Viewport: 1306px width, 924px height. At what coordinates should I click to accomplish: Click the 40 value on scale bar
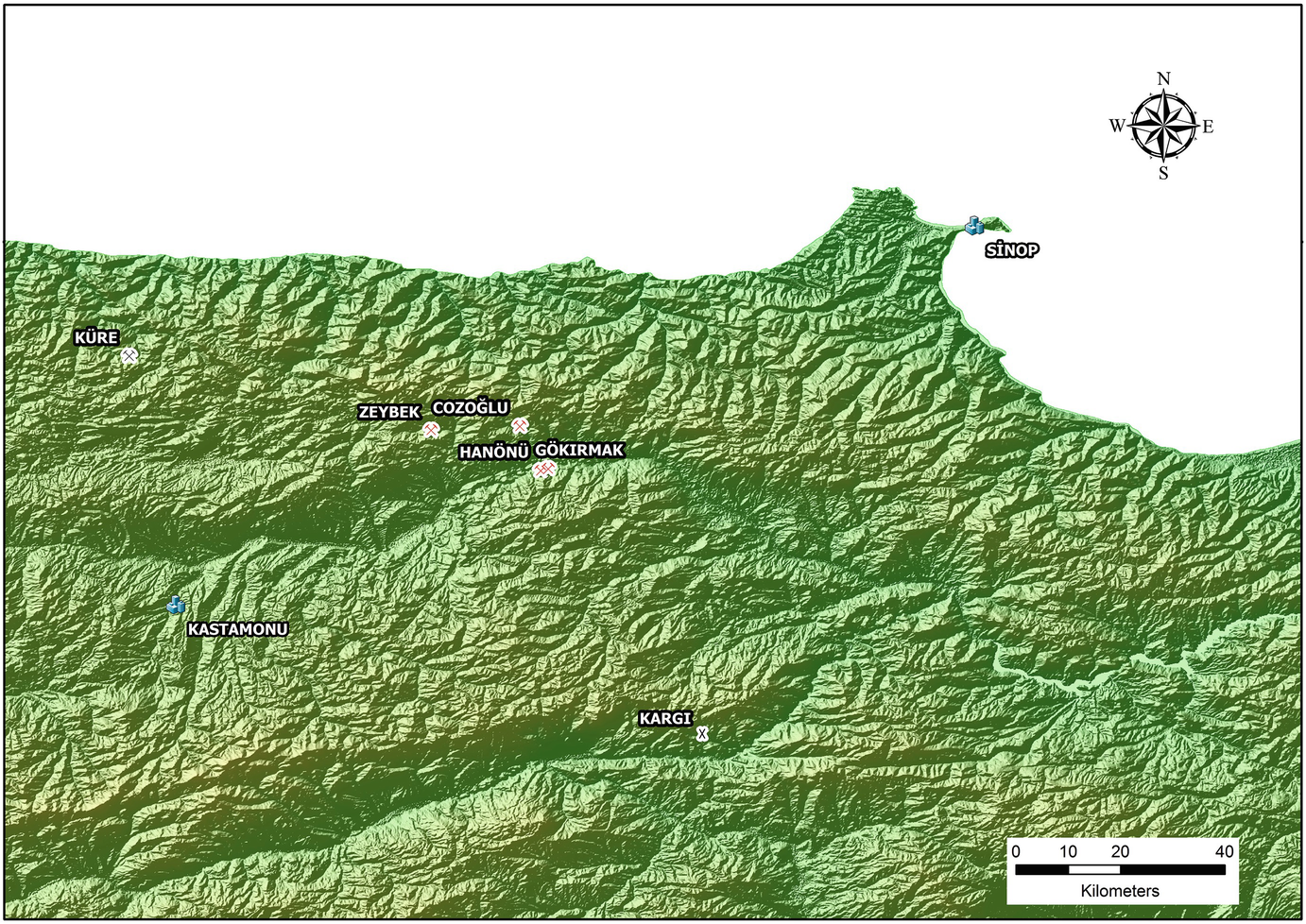(x=1225, y=851)
